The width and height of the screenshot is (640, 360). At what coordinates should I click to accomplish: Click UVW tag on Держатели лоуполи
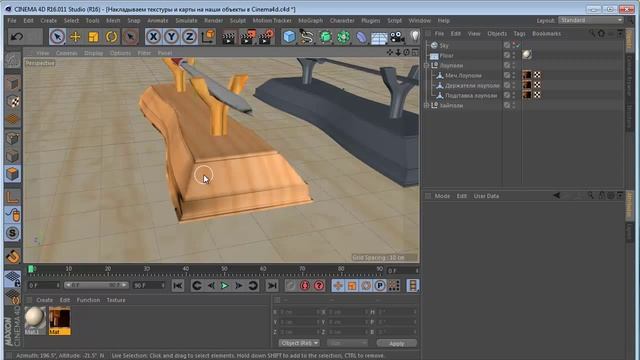(x=537, y=85)
